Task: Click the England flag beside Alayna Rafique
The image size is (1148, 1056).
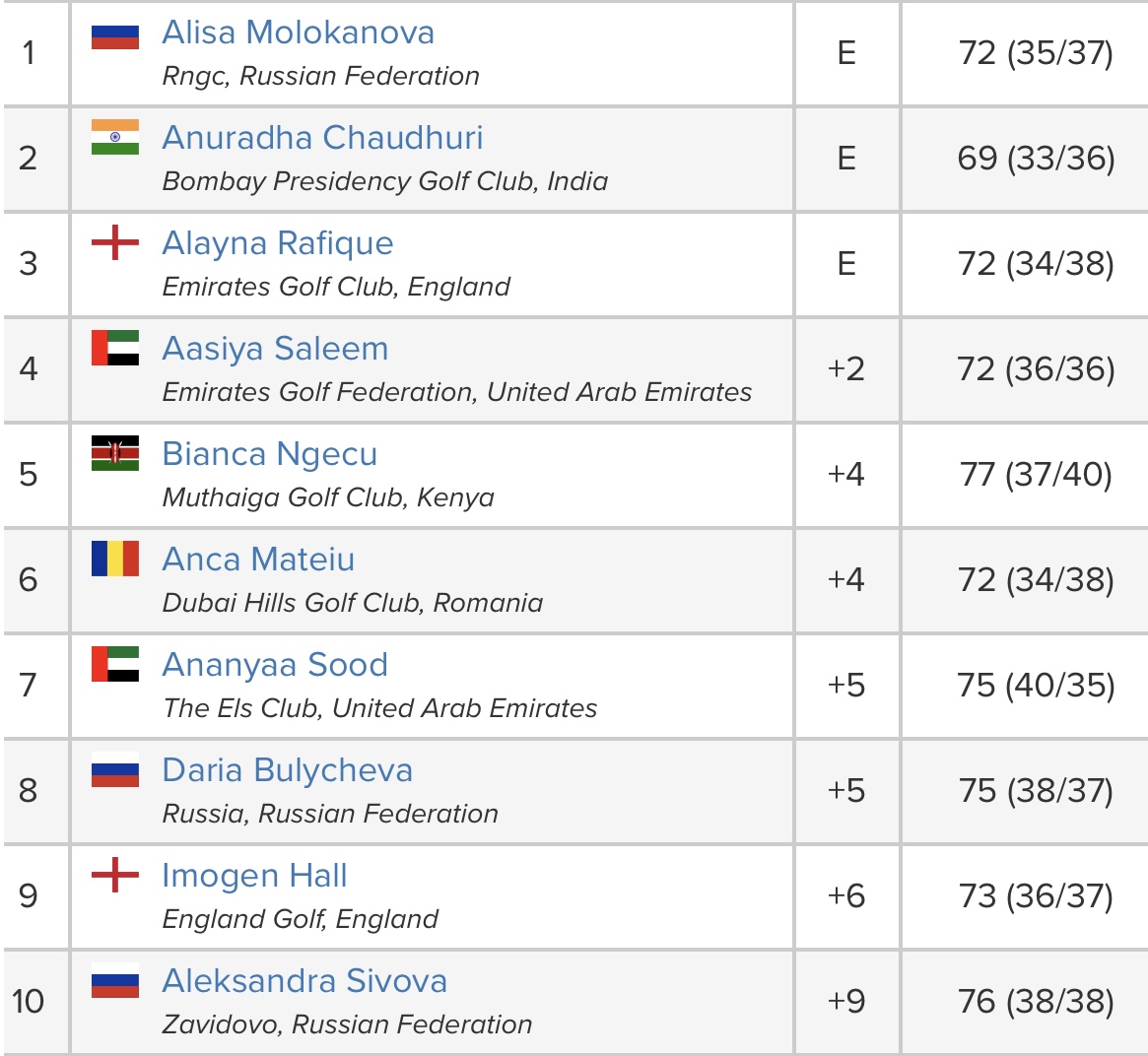Action: pyautogui.click(x=115, y=243)
